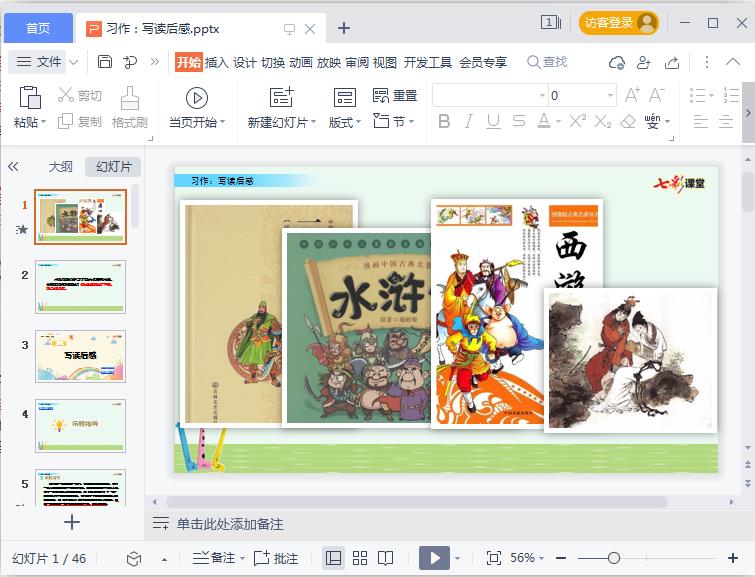755x577 pixels.
Task: Align text left icon
Action: pyautogui.click(x=701, y=121)
